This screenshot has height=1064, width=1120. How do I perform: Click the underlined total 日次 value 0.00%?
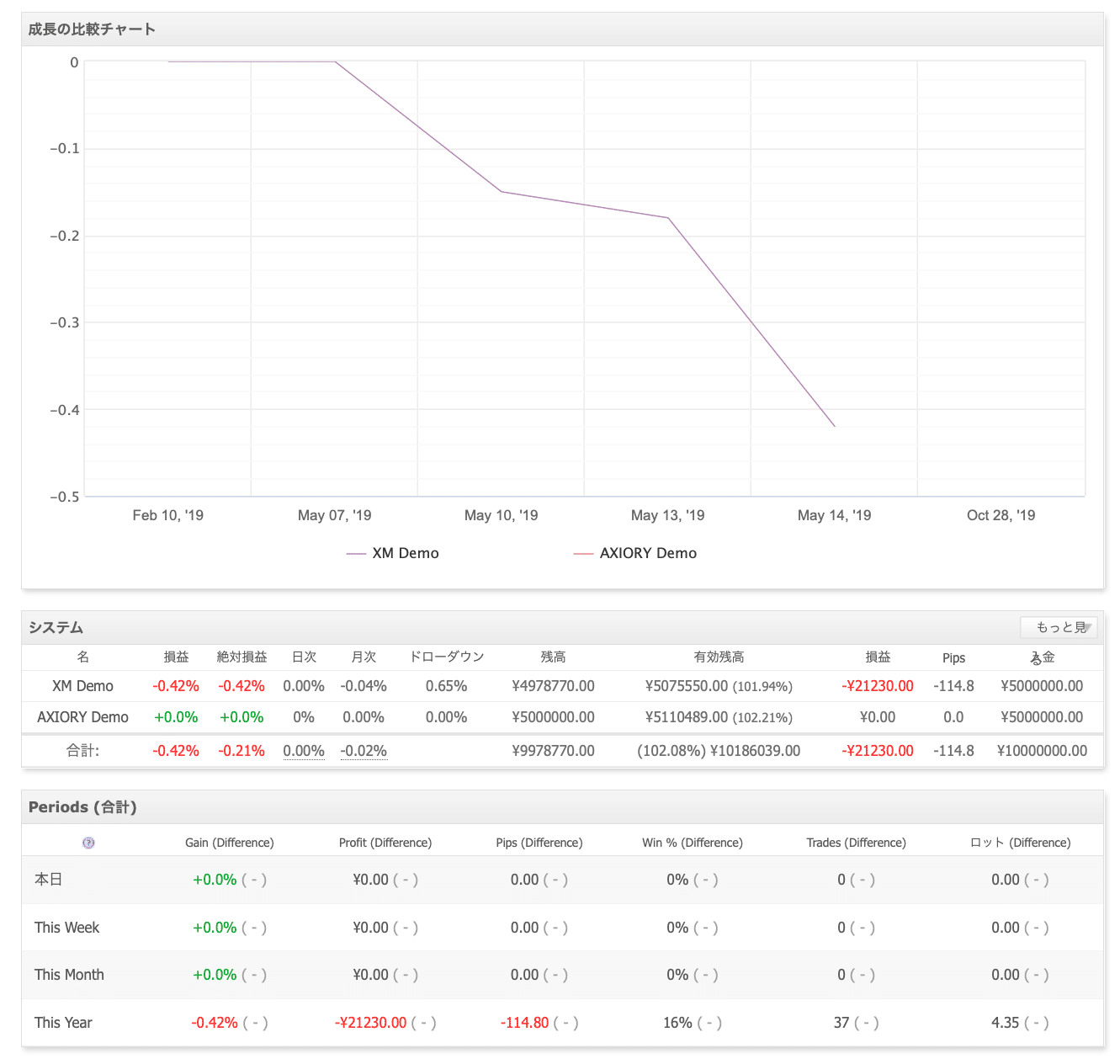(x=304, y=751)
